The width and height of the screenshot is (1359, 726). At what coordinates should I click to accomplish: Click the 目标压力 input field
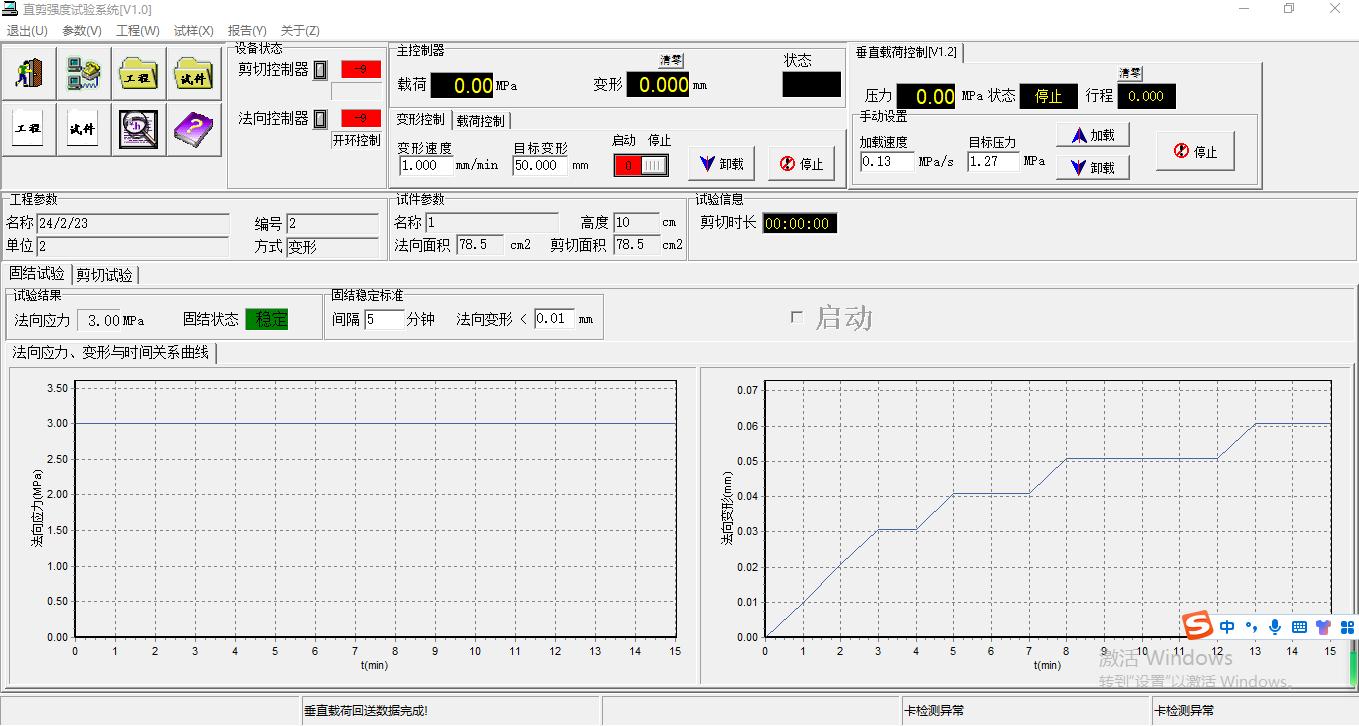click(994, 161)
